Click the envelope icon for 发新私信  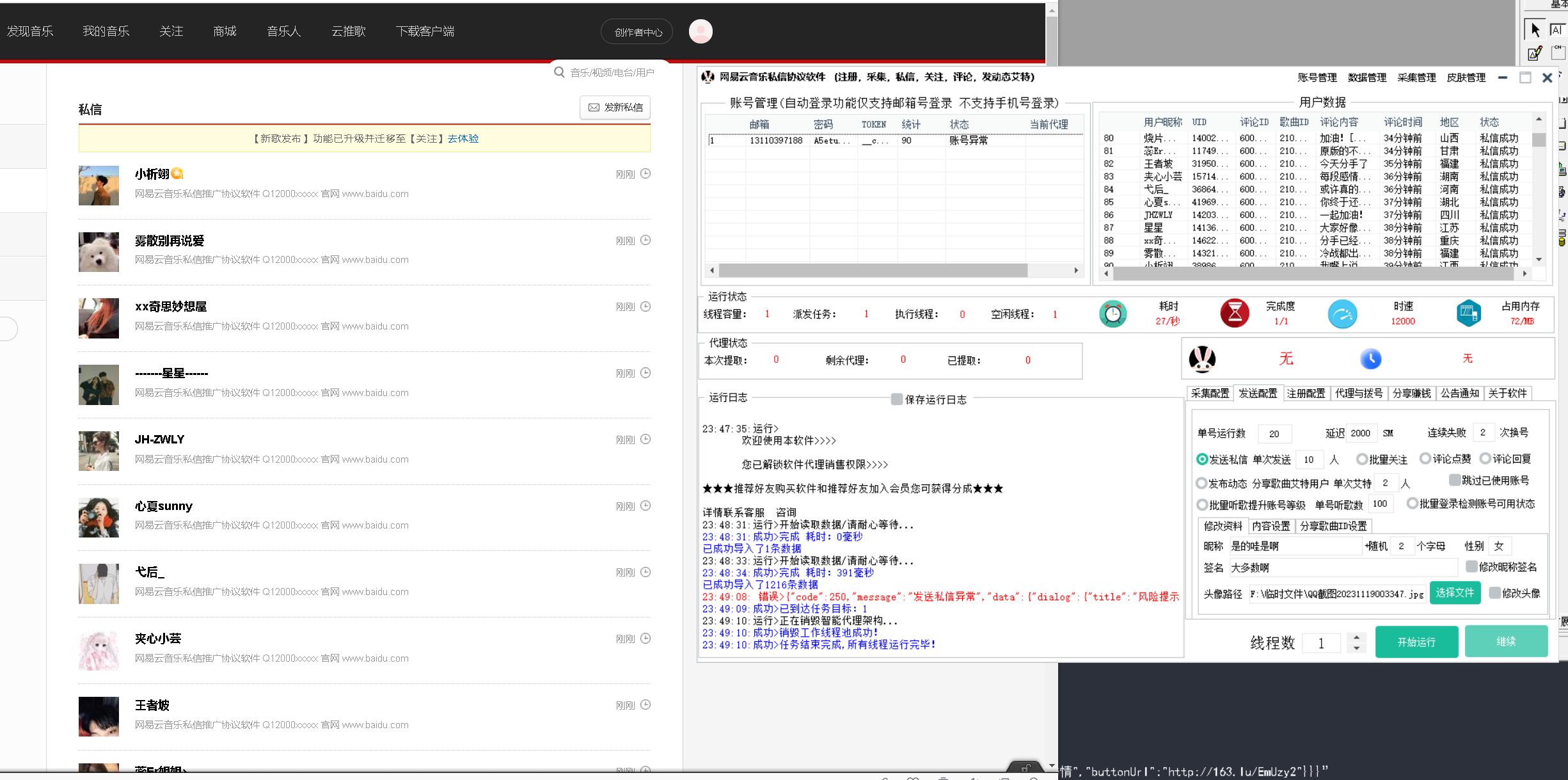point(594,107)
